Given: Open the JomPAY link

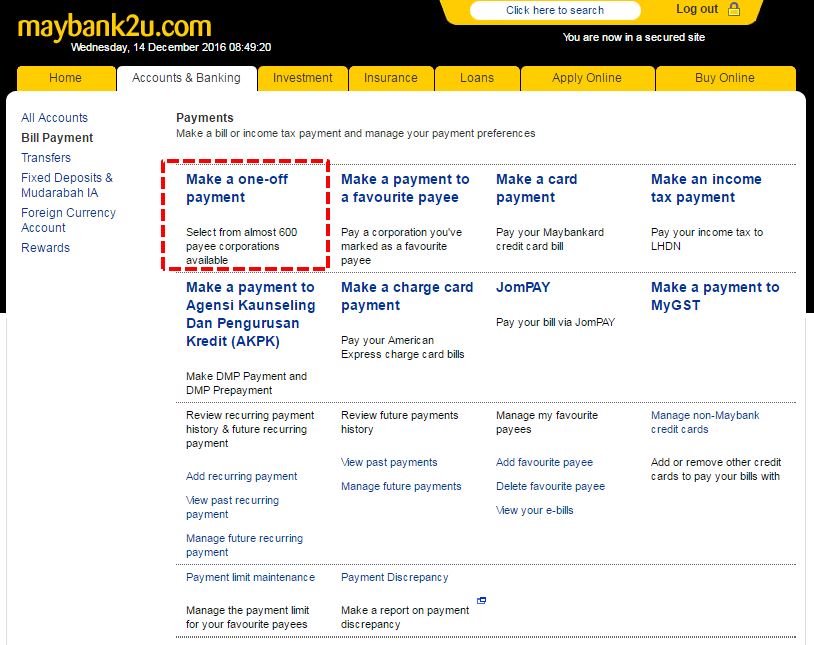Looking at the screenshot, I should coord(523,287).
